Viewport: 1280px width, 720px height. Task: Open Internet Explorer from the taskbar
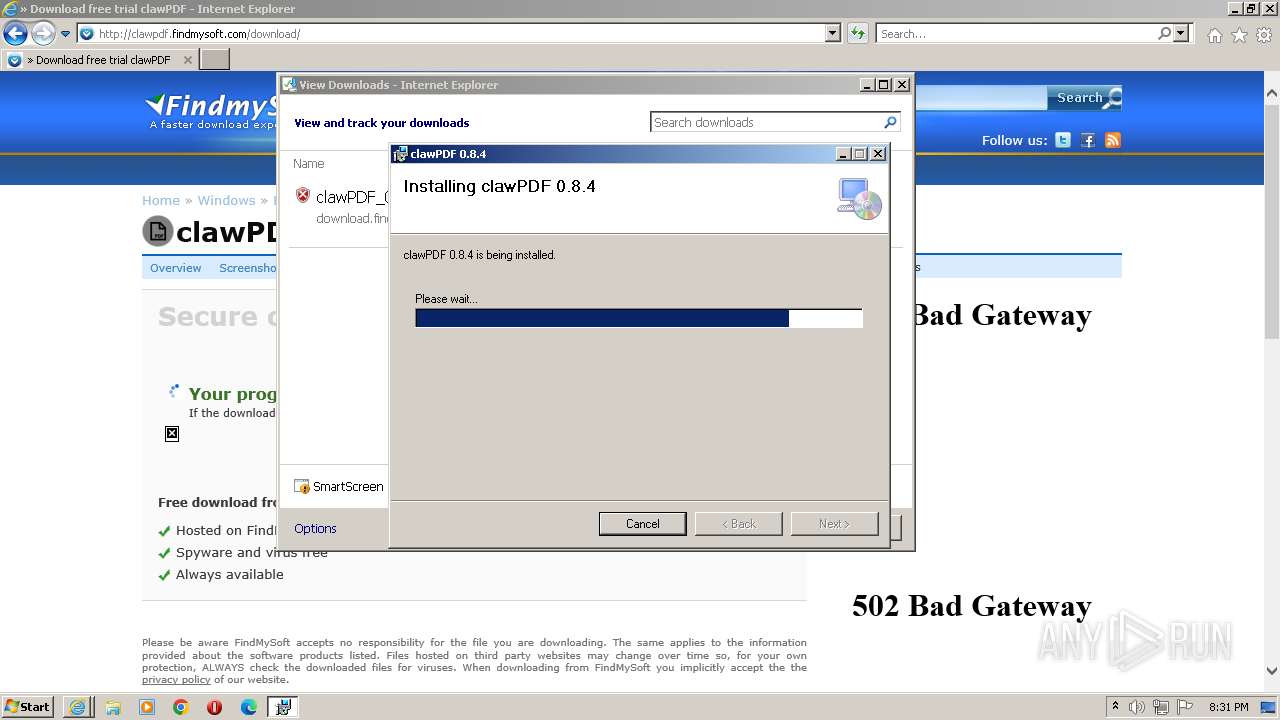78,707
